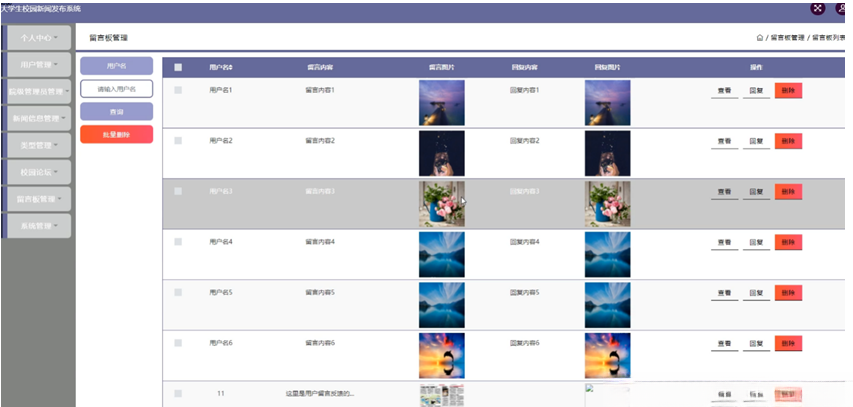
Task: Check the checkbox for row 用户名4
Action: point(178,242)
